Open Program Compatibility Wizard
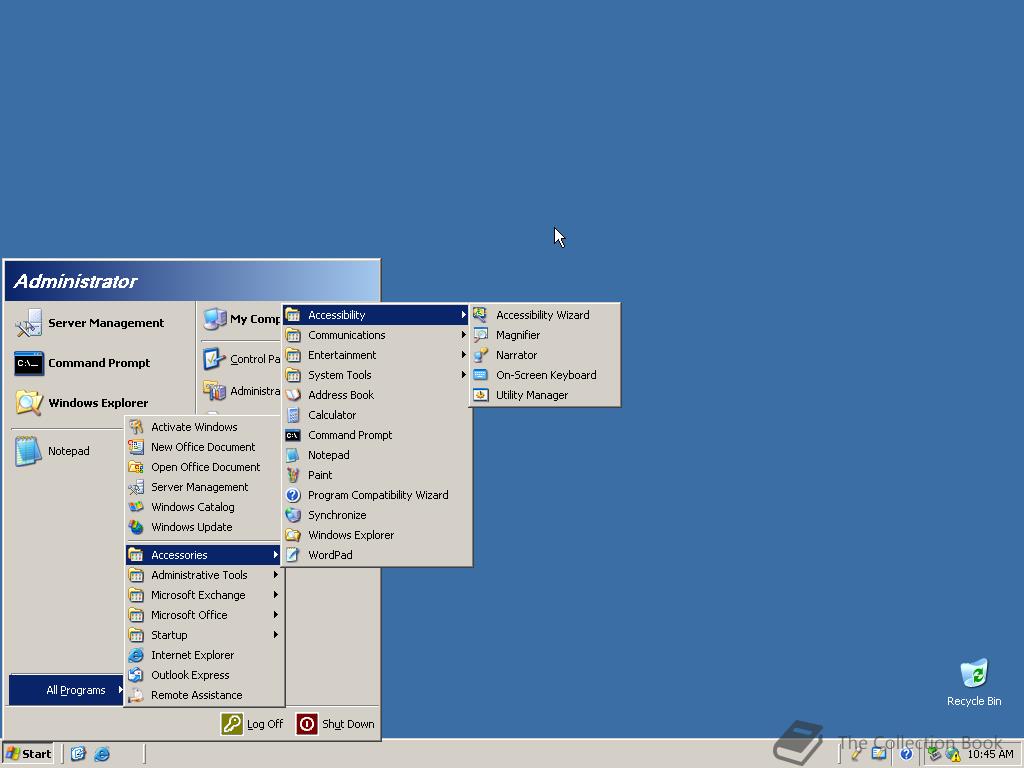The image size is (1024, 768). click(x=377, y=495)
